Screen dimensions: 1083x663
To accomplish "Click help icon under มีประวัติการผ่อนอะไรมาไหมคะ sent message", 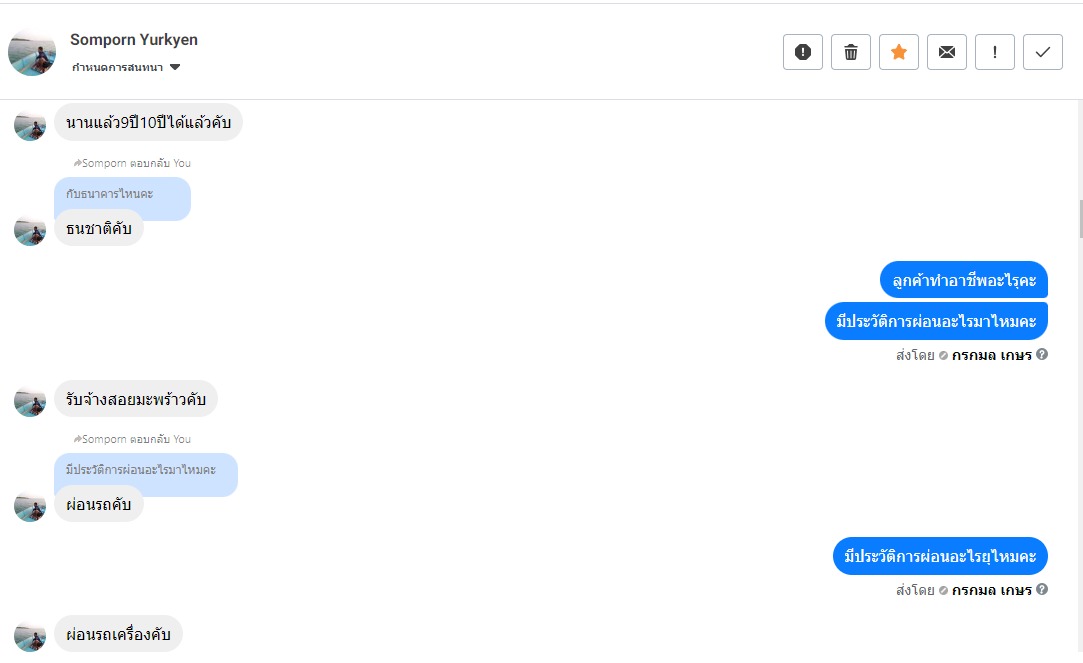I will (1042, 354).
